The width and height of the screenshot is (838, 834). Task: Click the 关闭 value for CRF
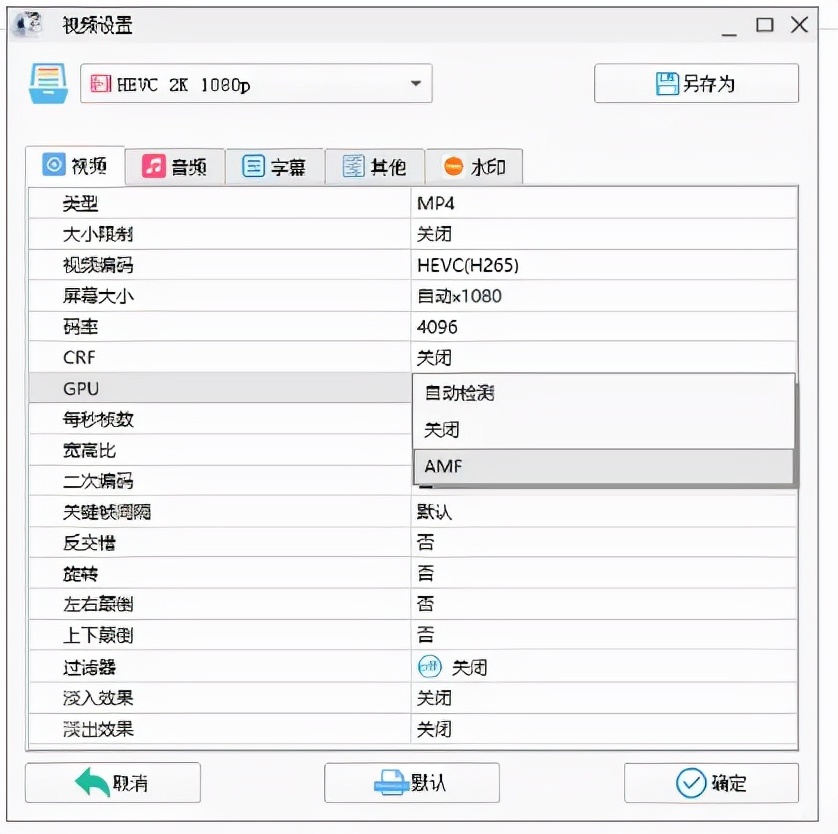(x=434, y=357)
